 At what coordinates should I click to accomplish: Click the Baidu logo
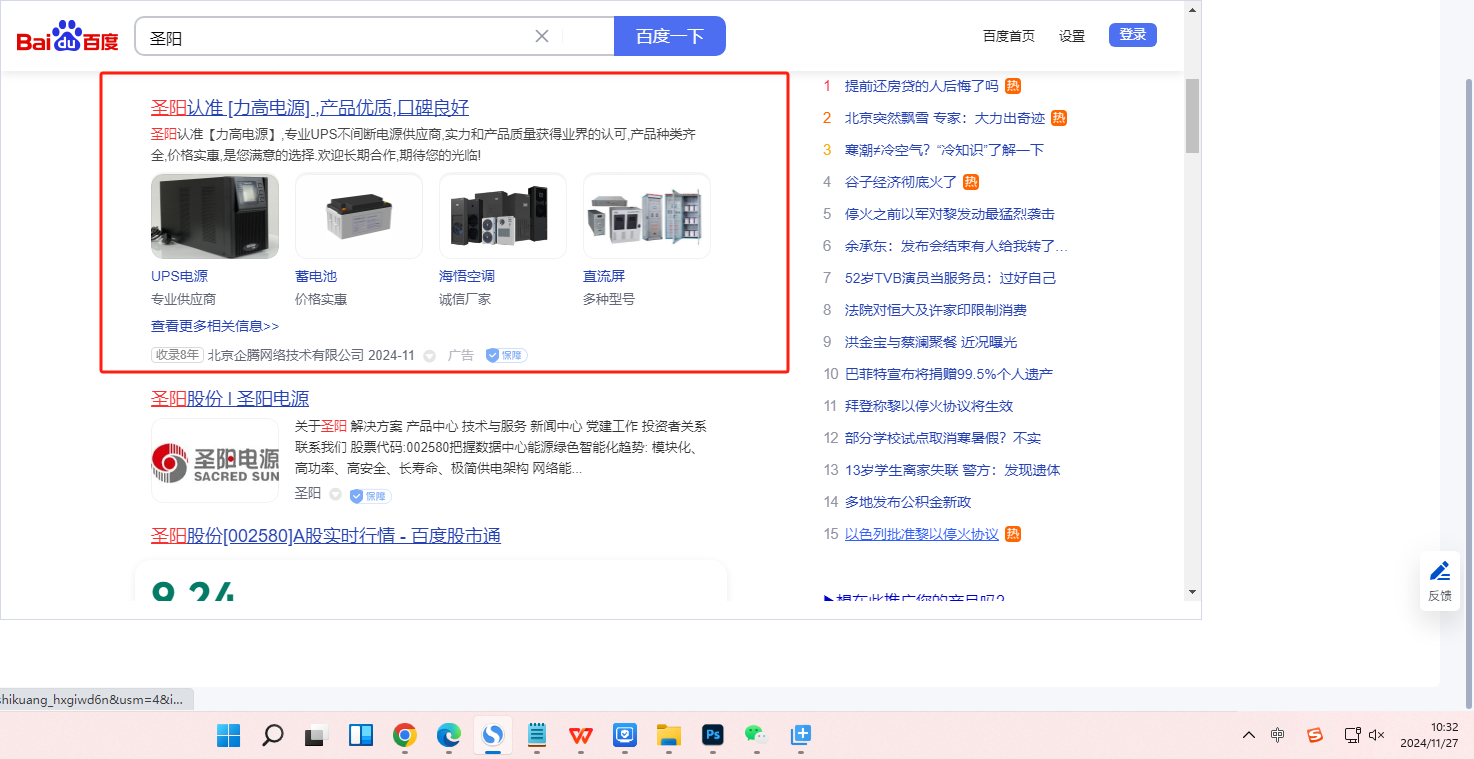coord(67,37)
